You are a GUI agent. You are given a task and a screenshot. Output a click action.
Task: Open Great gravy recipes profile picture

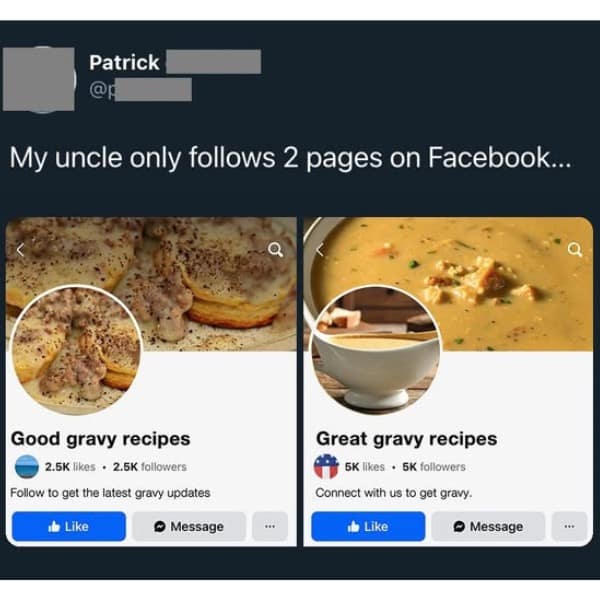pos(376,350)
